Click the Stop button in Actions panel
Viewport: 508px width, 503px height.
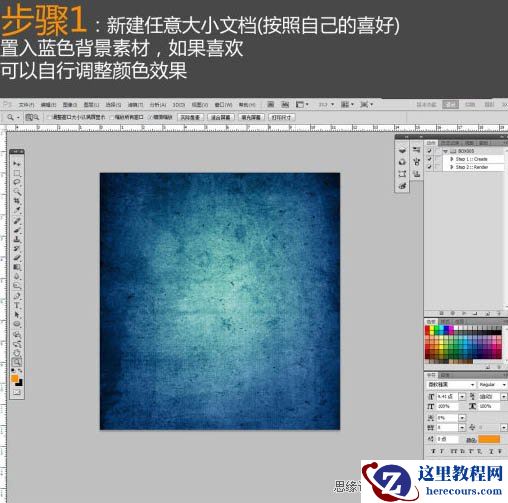click(x=441, y=313)
